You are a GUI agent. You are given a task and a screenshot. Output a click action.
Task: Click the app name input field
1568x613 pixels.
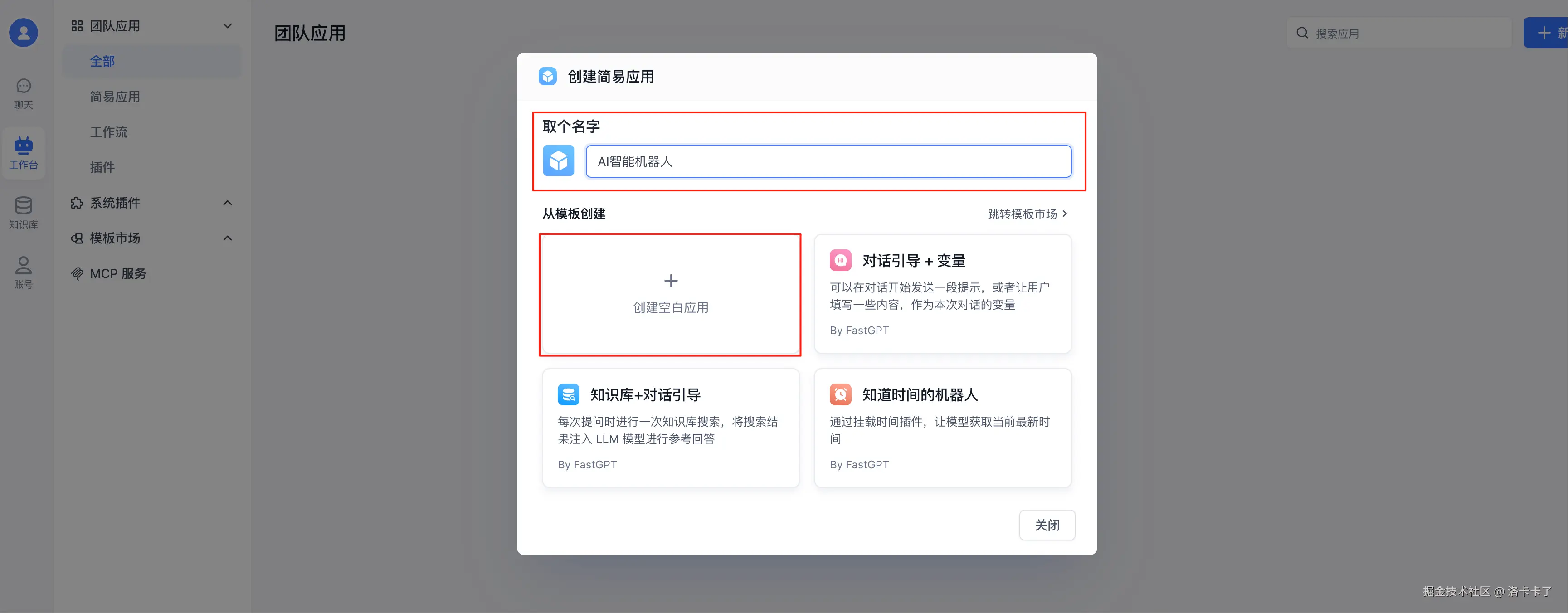[828, 161]
